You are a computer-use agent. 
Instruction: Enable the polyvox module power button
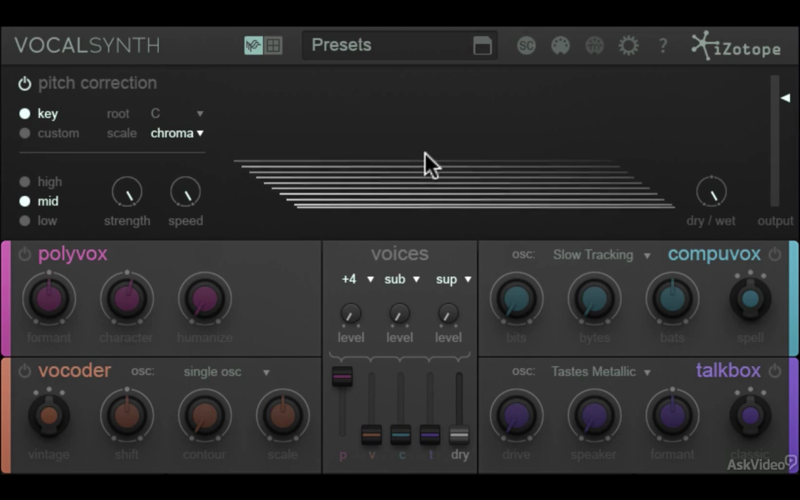point(24,254)
